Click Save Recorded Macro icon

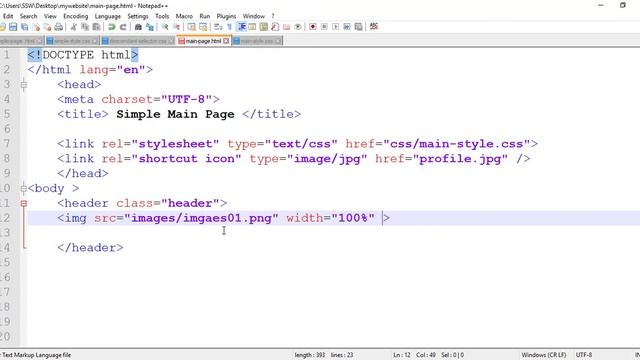(x=358, y=27)
